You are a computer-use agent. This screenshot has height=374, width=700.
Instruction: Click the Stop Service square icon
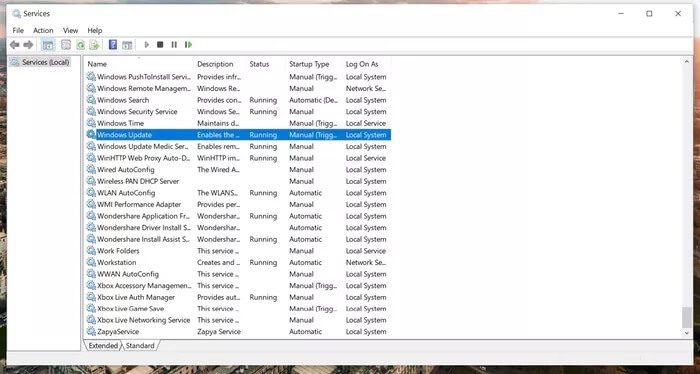160,45
